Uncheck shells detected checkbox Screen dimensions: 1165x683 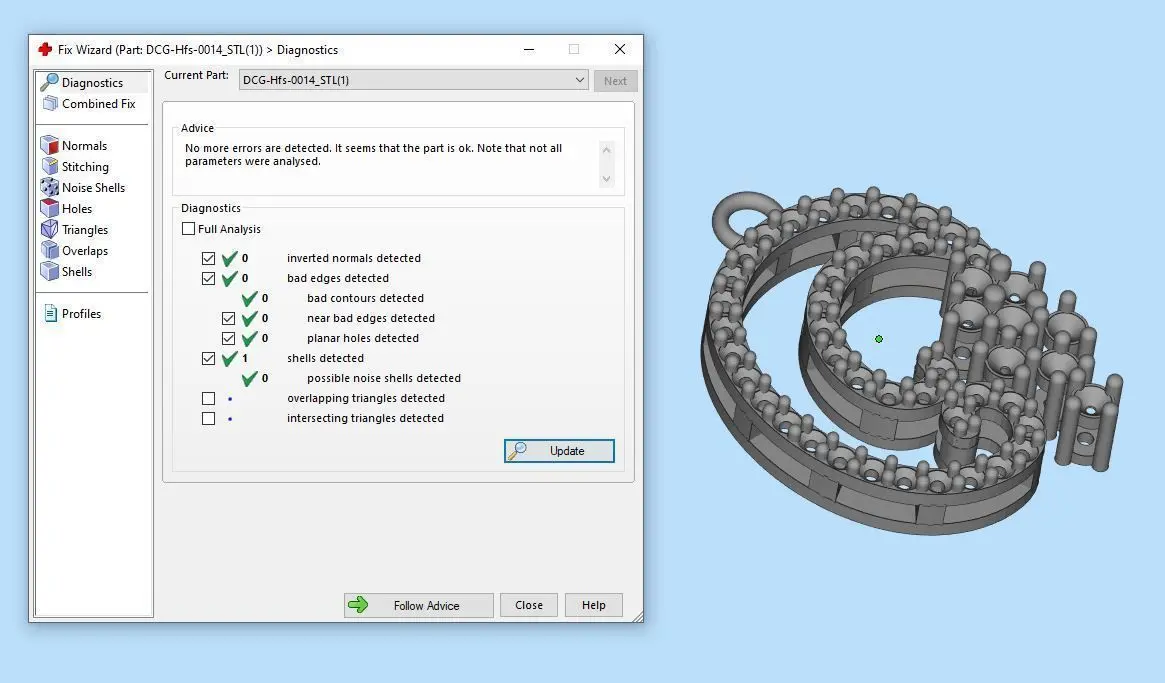coord(209,359)
